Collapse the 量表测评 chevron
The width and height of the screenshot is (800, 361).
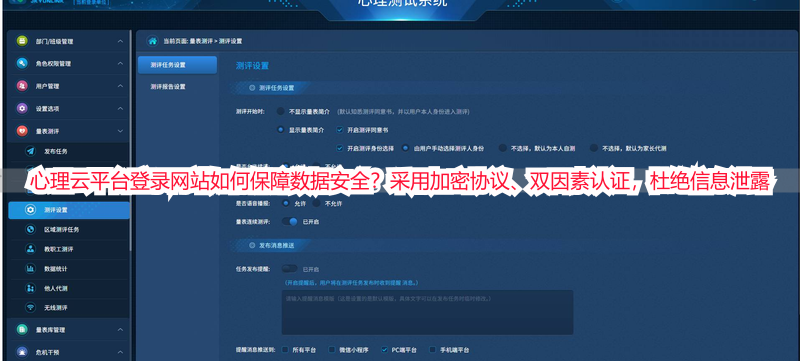tap(120, 131)
